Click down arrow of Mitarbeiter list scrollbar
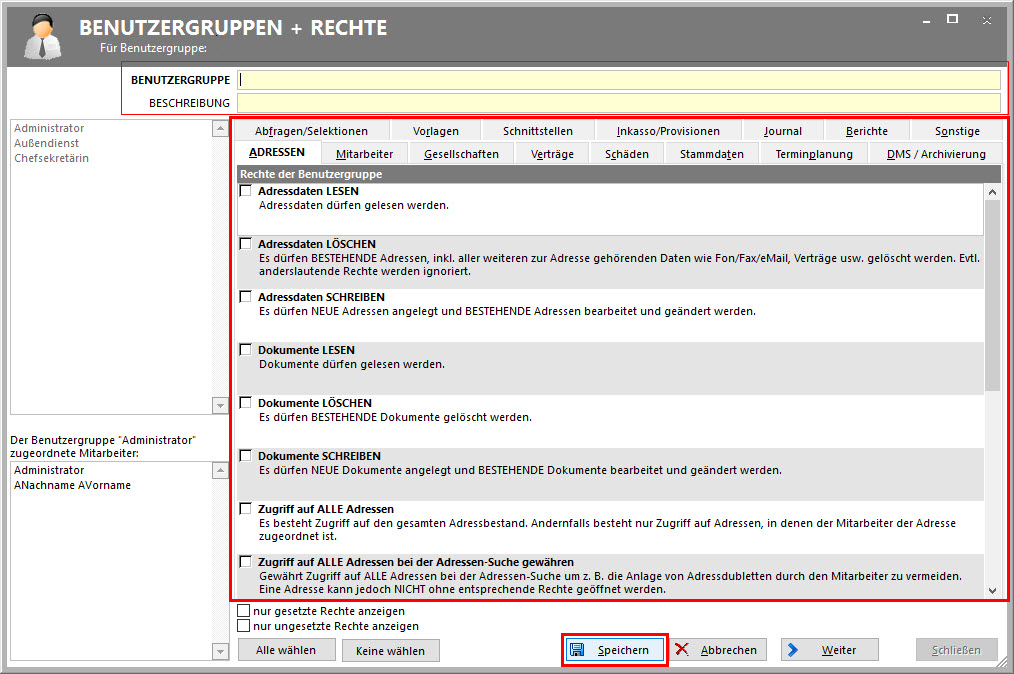The image size is (1014, 674). (x=221, y=652)
